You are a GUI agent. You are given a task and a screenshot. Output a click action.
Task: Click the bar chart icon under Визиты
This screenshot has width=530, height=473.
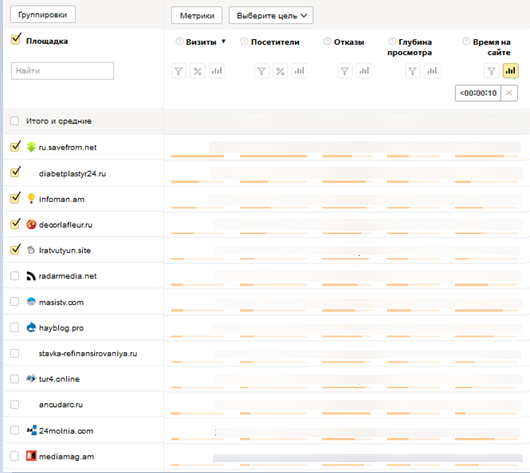[x=217, y=71]
